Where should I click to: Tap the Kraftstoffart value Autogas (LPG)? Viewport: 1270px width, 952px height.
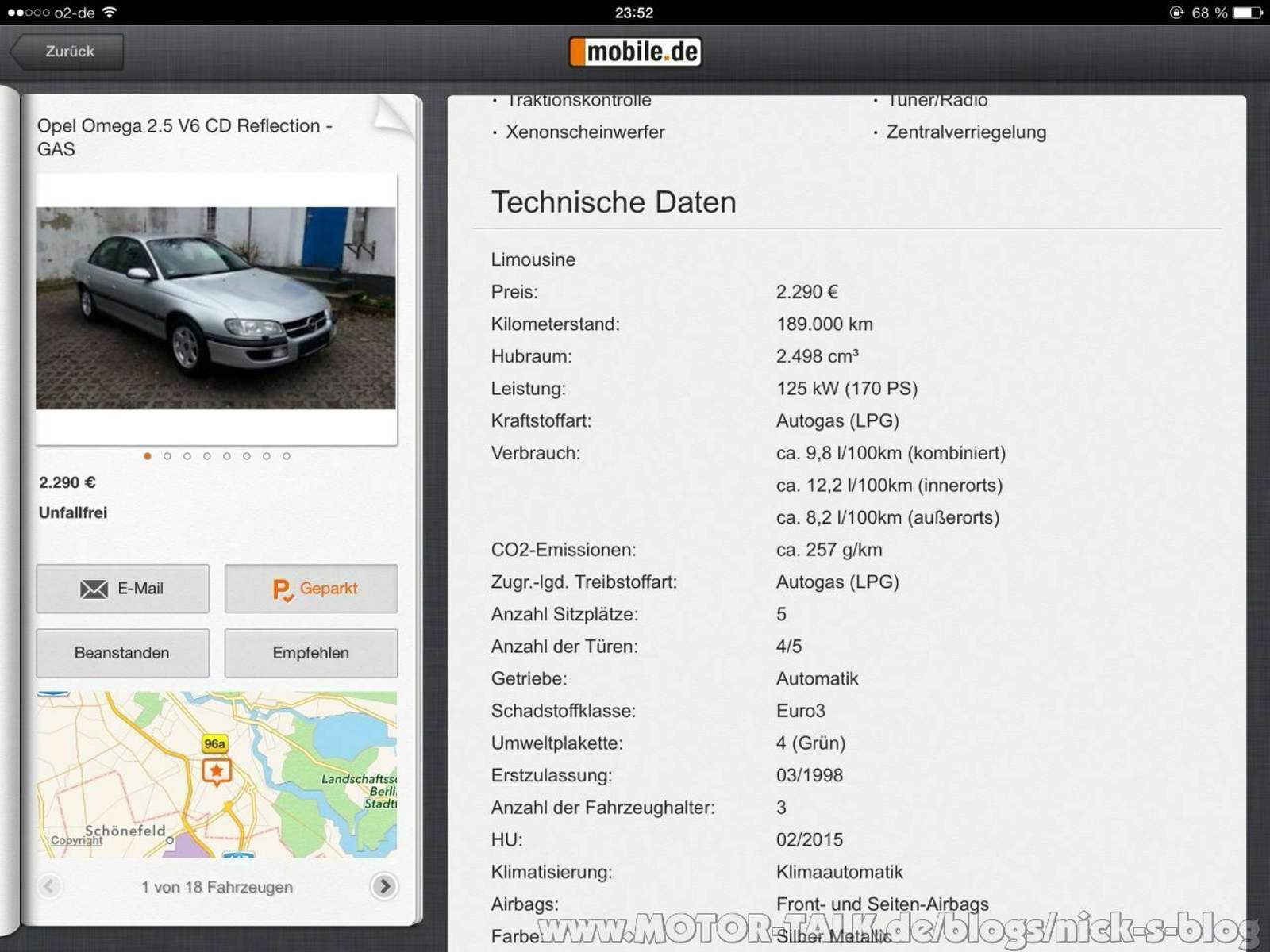click(x=837, y=421)
